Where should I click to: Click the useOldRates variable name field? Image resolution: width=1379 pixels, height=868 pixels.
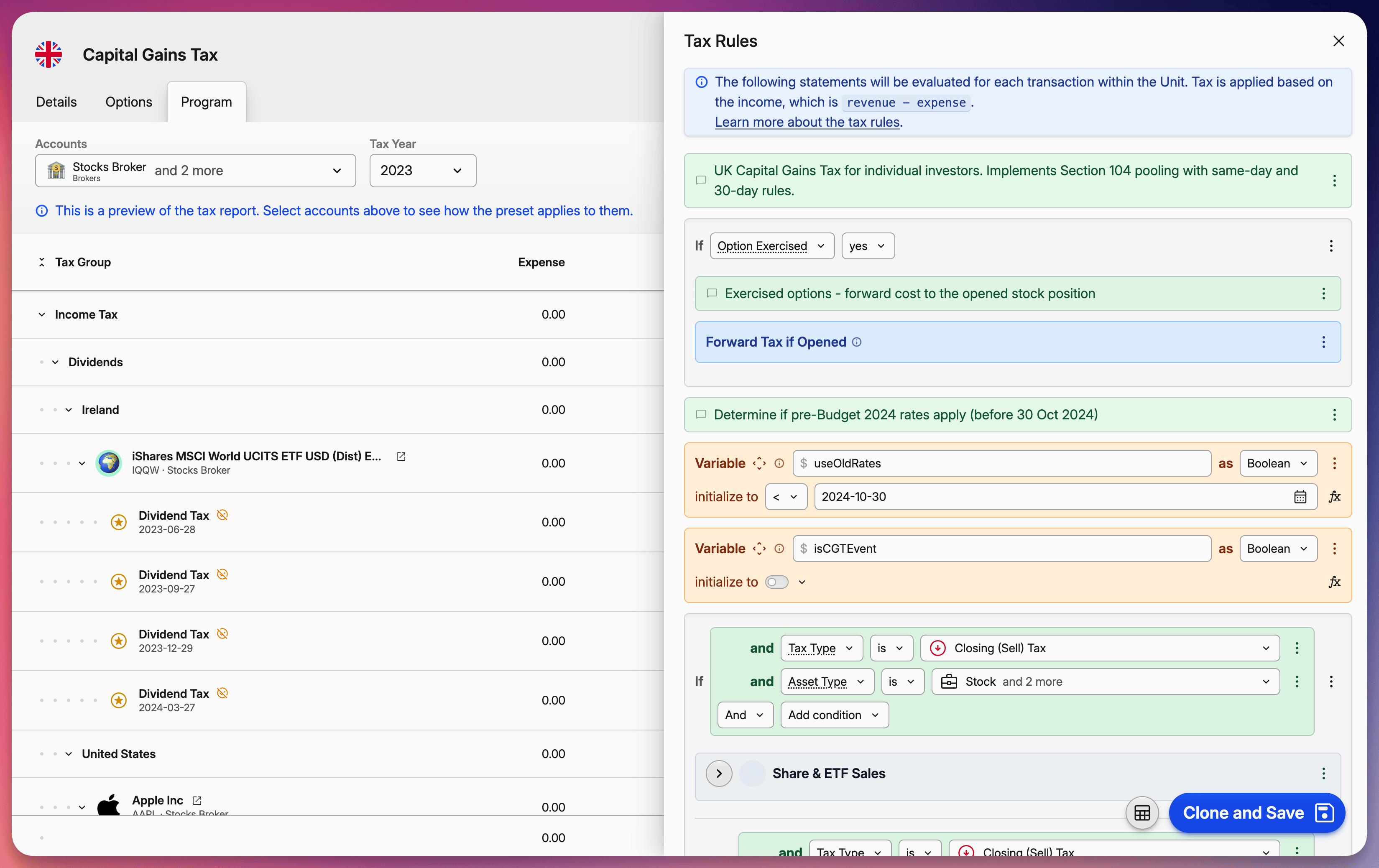1002,463
